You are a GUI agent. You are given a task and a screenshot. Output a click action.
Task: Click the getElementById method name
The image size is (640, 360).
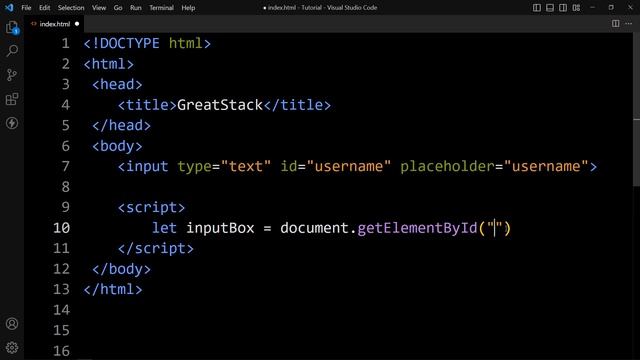click(x=417, y=228)
